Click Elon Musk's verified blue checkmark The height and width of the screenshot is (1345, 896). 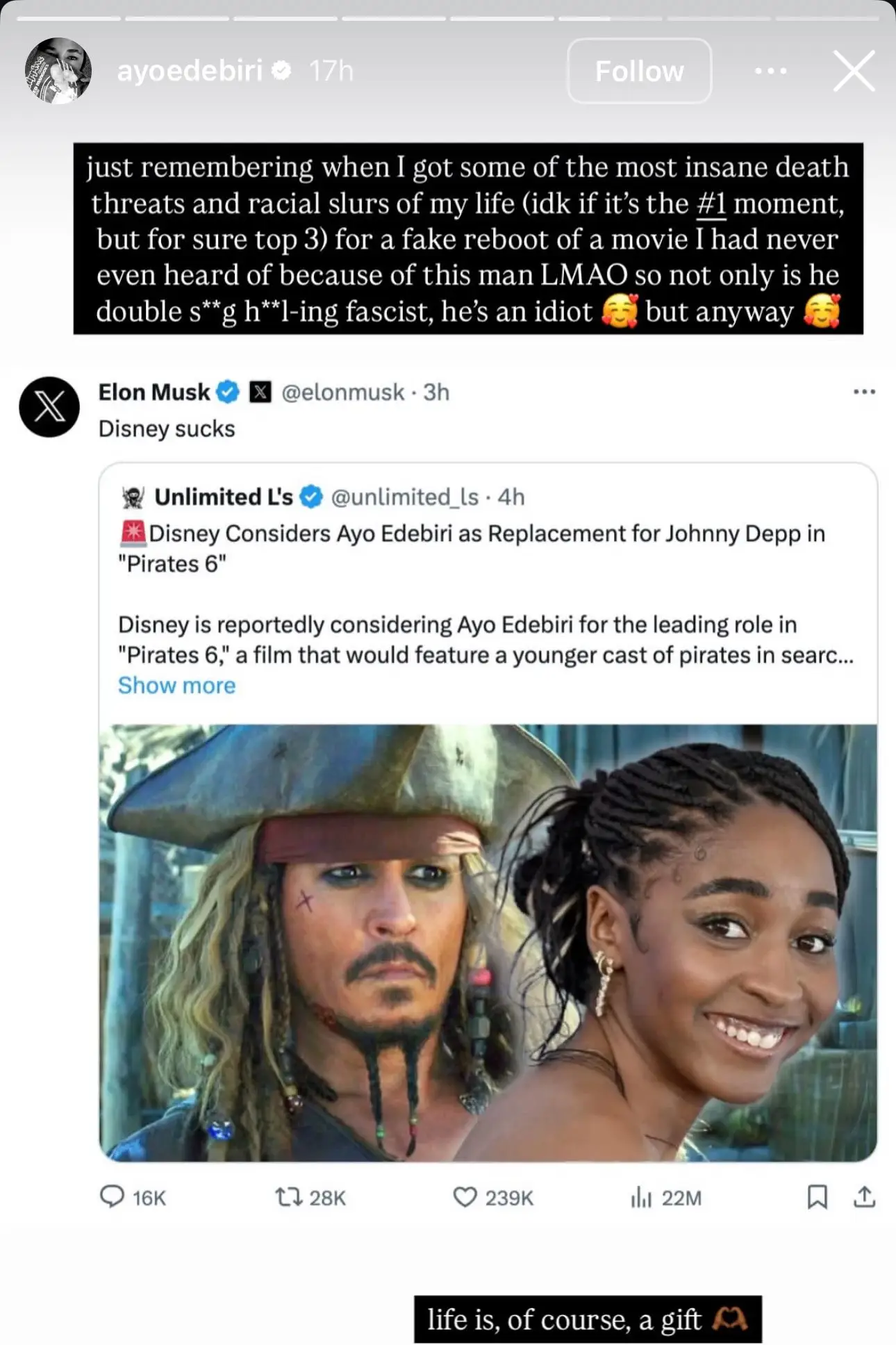(227, 392)
